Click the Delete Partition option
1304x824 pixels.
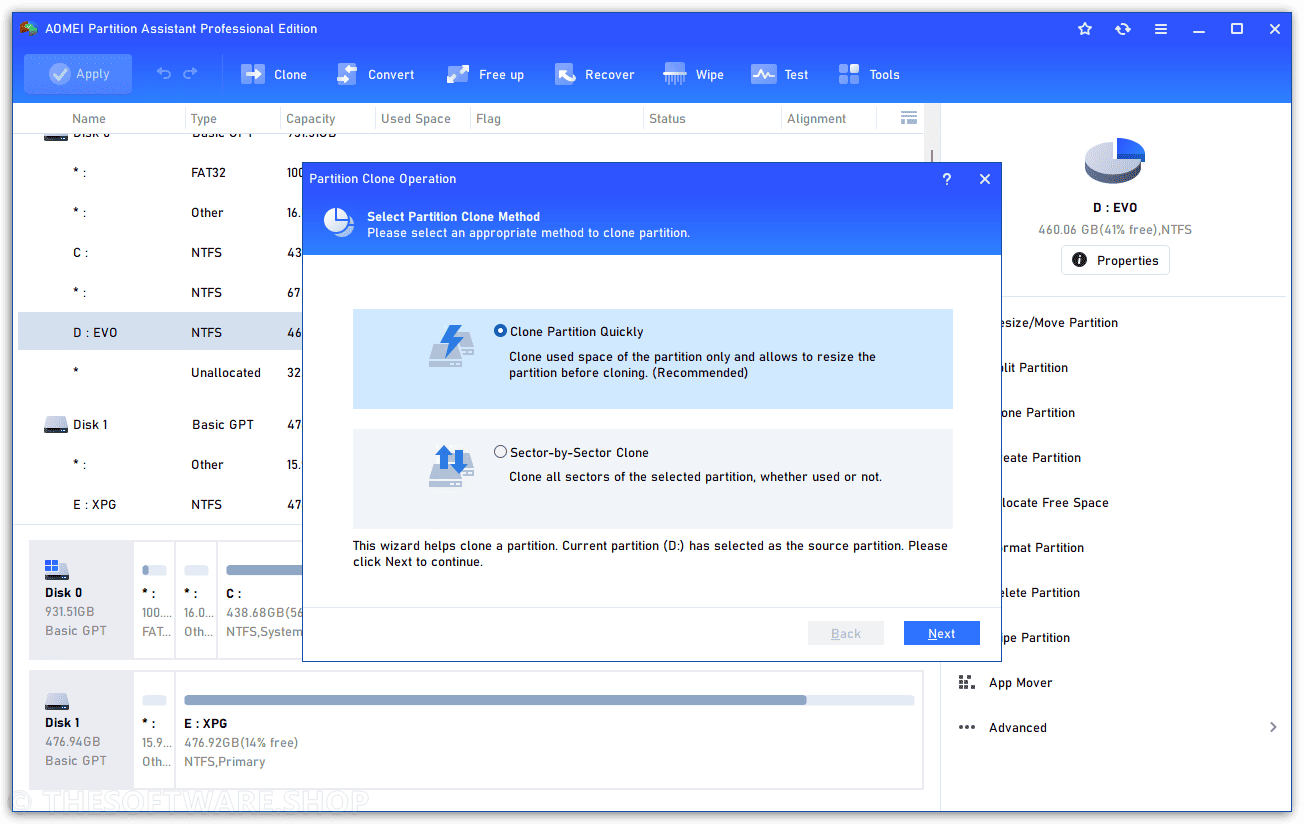click(x=1041, y=593)
